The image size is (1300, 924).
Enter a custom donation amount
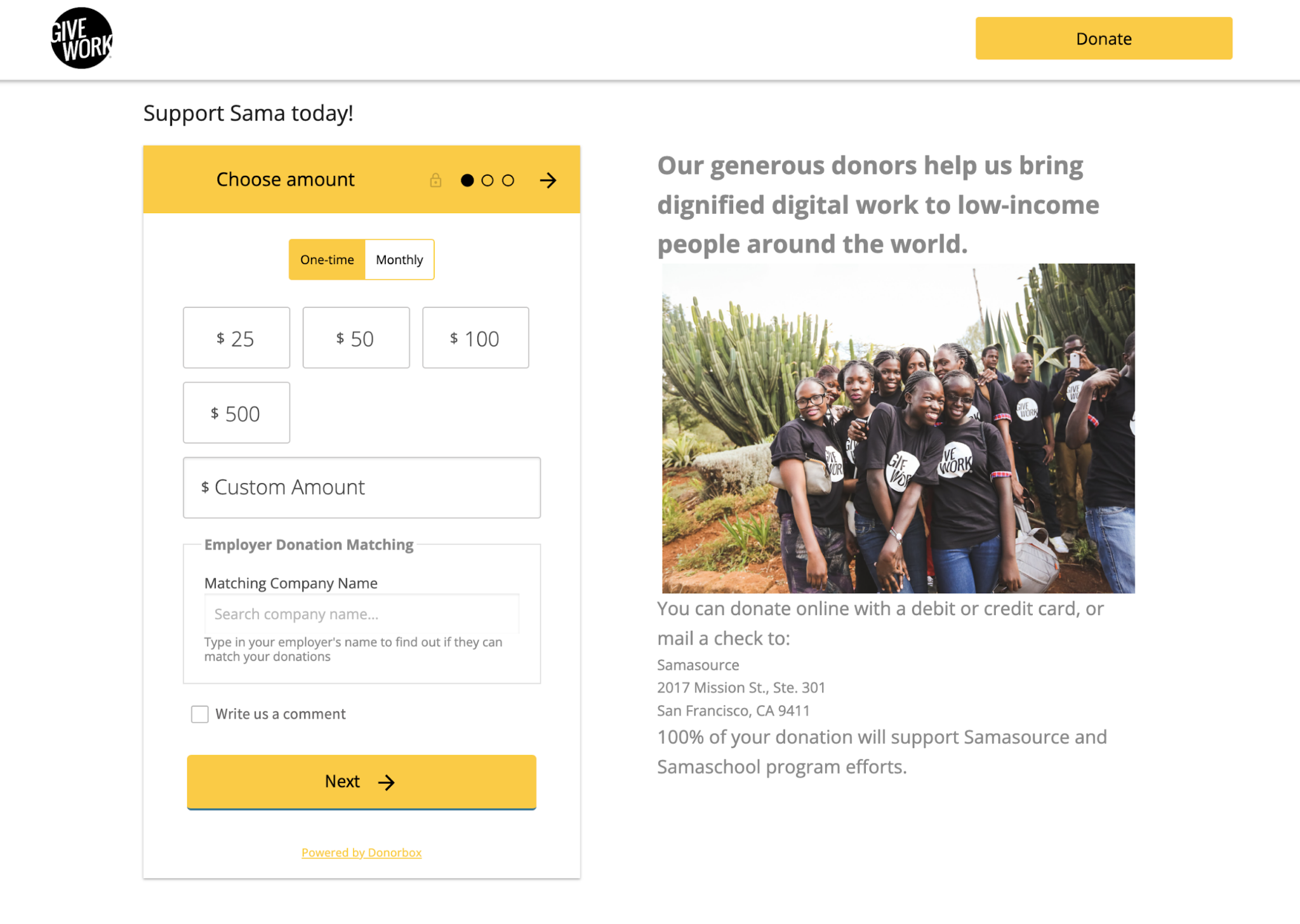(362, 488)
